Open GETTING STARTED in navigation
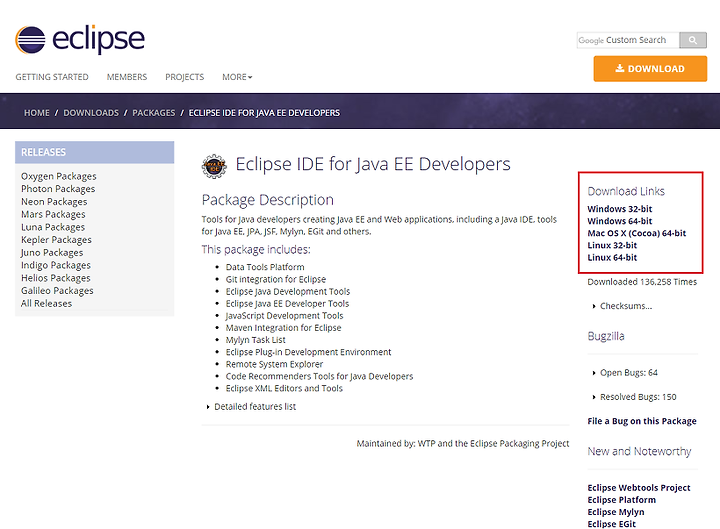Viewport: 720px width, 529px height. click(52, 77)
